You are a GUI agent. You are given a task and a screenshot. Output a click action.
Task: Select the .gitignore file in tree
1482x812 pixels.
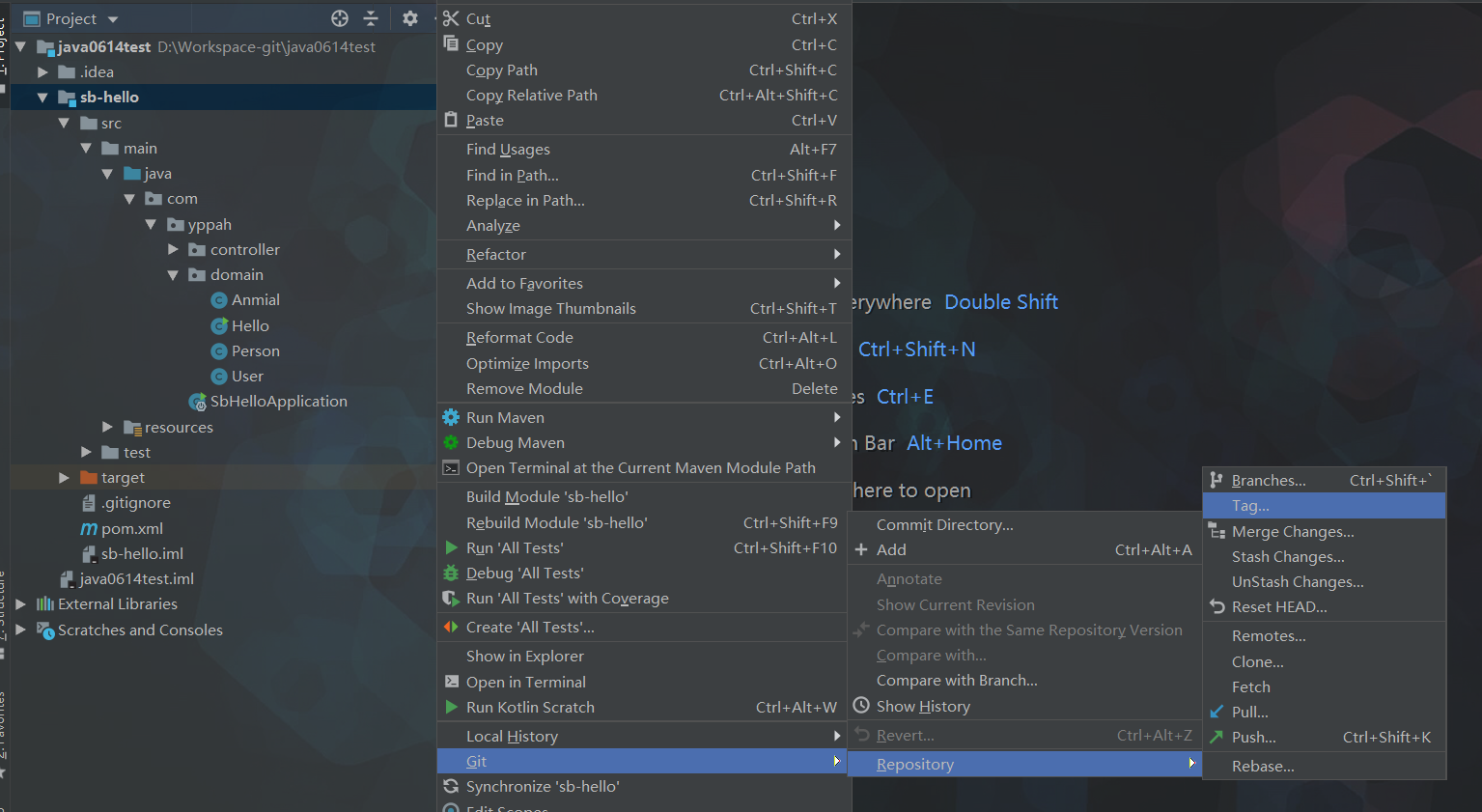135,503
